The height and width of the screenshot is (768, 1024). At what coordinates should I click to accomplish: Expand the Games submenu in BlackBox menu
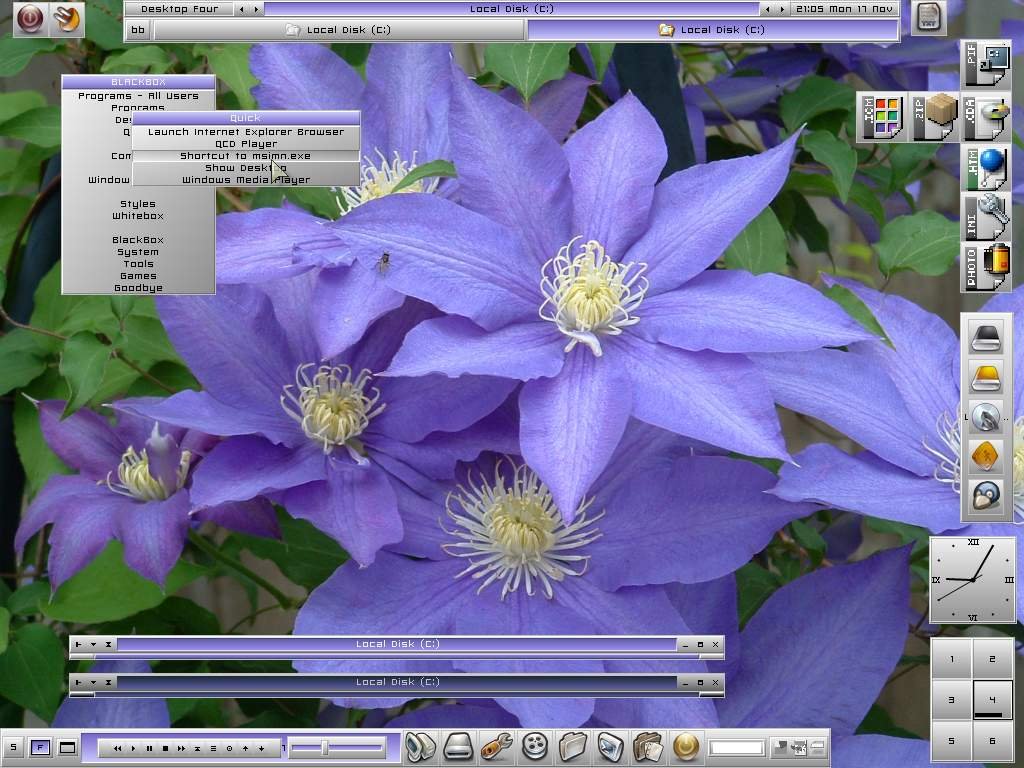pyautogui.click(x=138, y=276)
